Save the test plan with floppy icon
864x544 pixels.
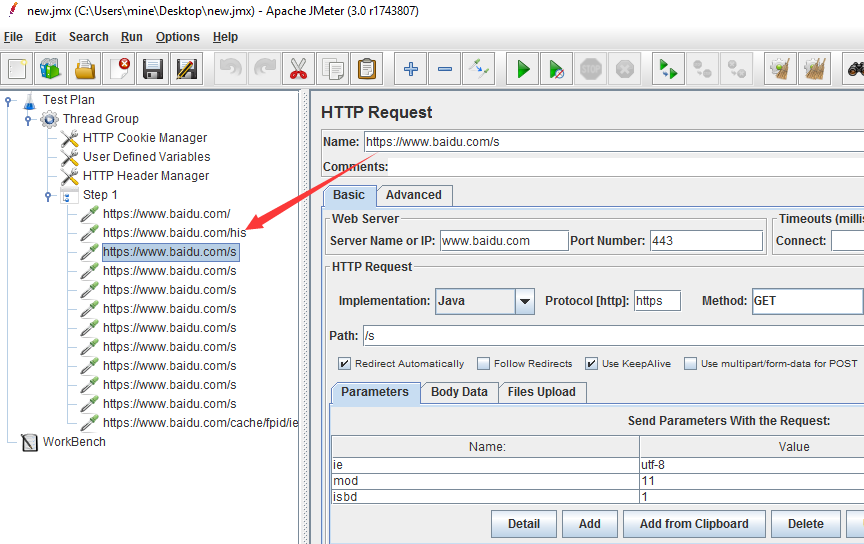coord(153,69)
